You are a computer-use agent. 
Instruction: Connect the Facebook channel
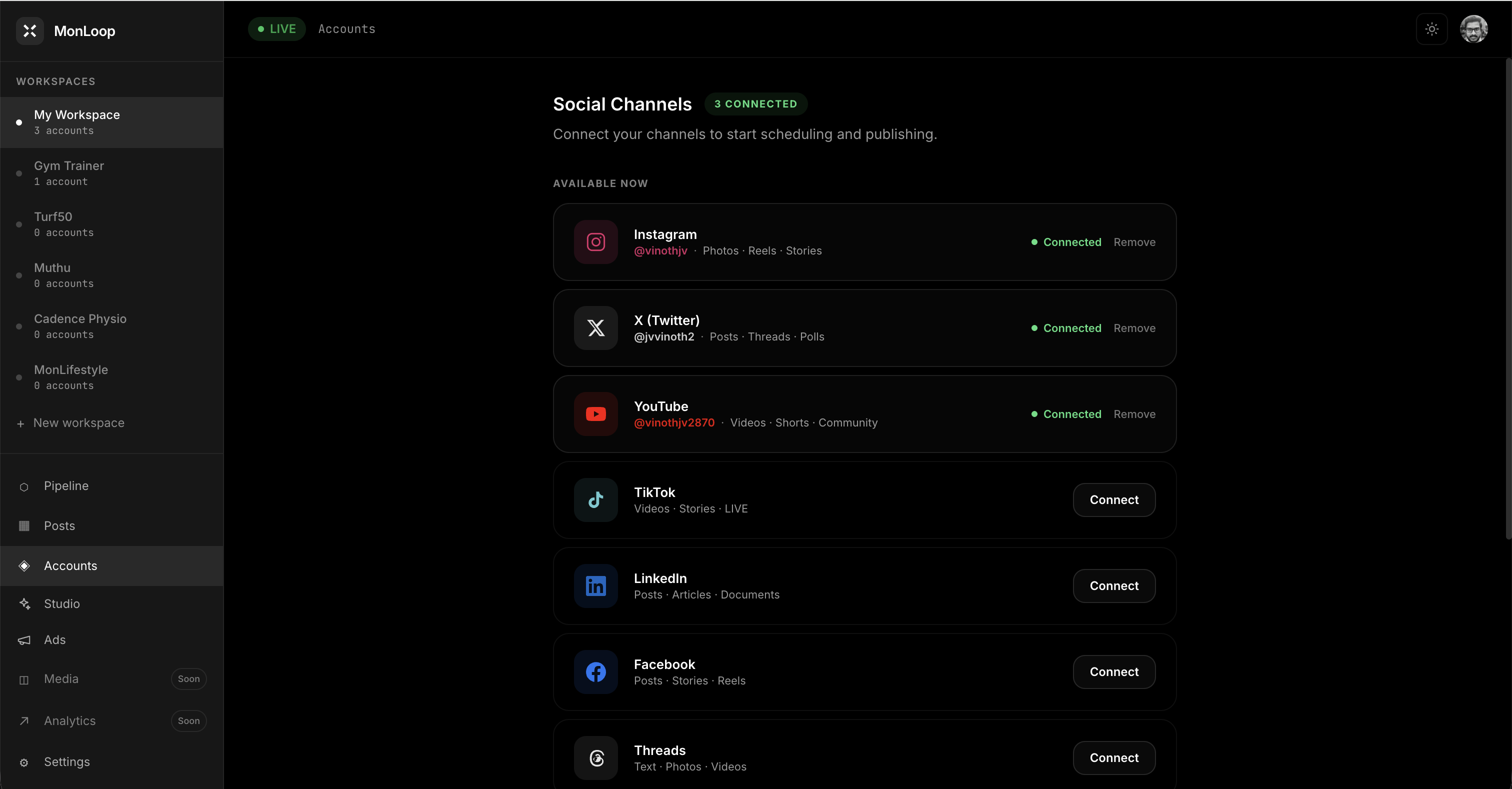1114,671
